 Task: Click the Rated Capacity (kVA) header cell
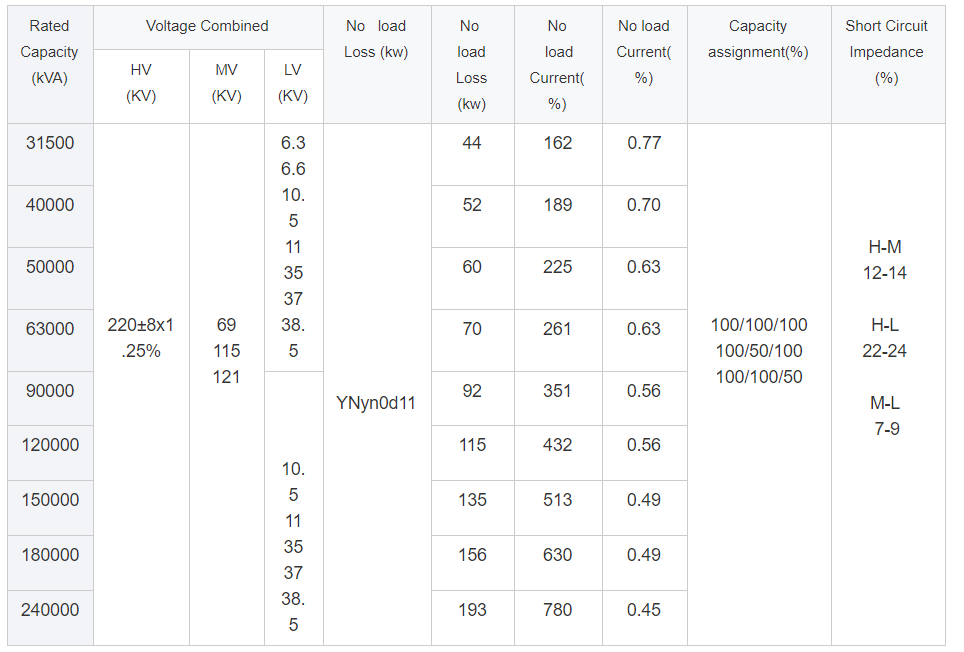click(x=49, y=52)
